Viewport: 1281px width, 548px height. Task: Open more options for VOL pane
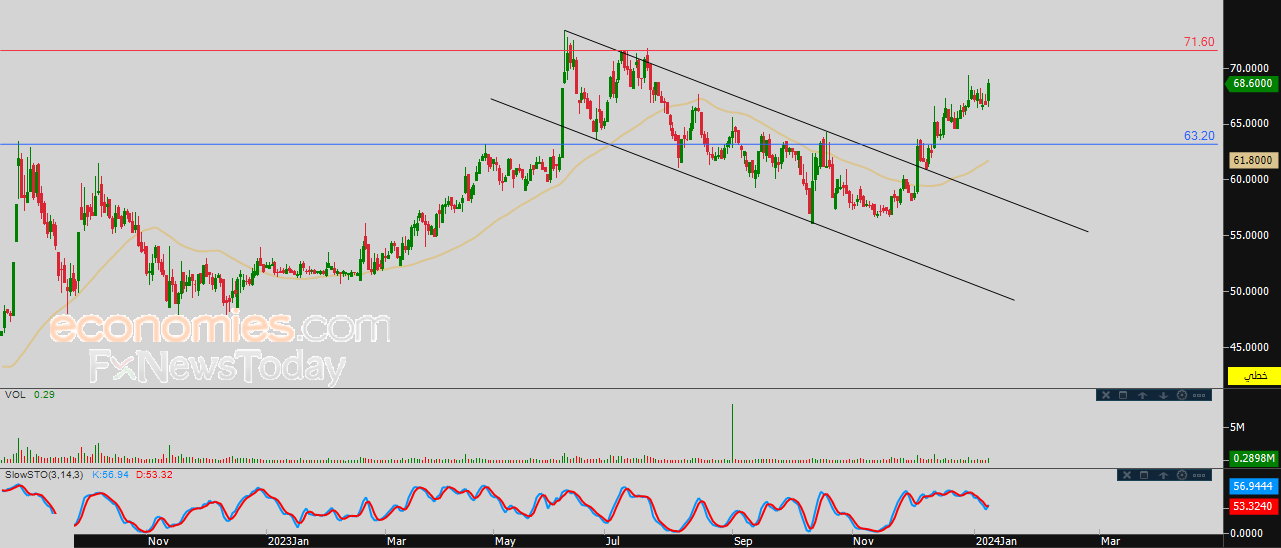pos(1199,395)
